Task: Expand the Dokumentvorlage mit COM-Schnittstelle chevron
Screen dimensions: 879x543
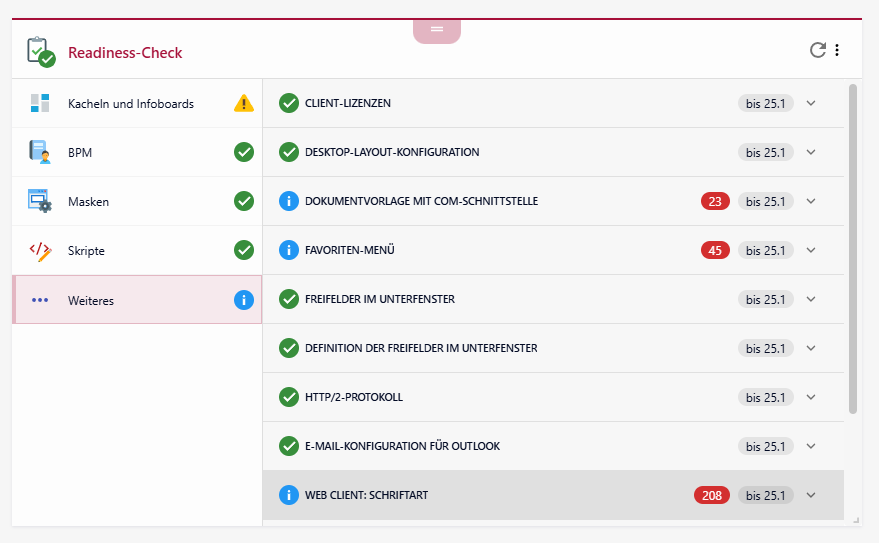Action: click(x=811, y=201)
